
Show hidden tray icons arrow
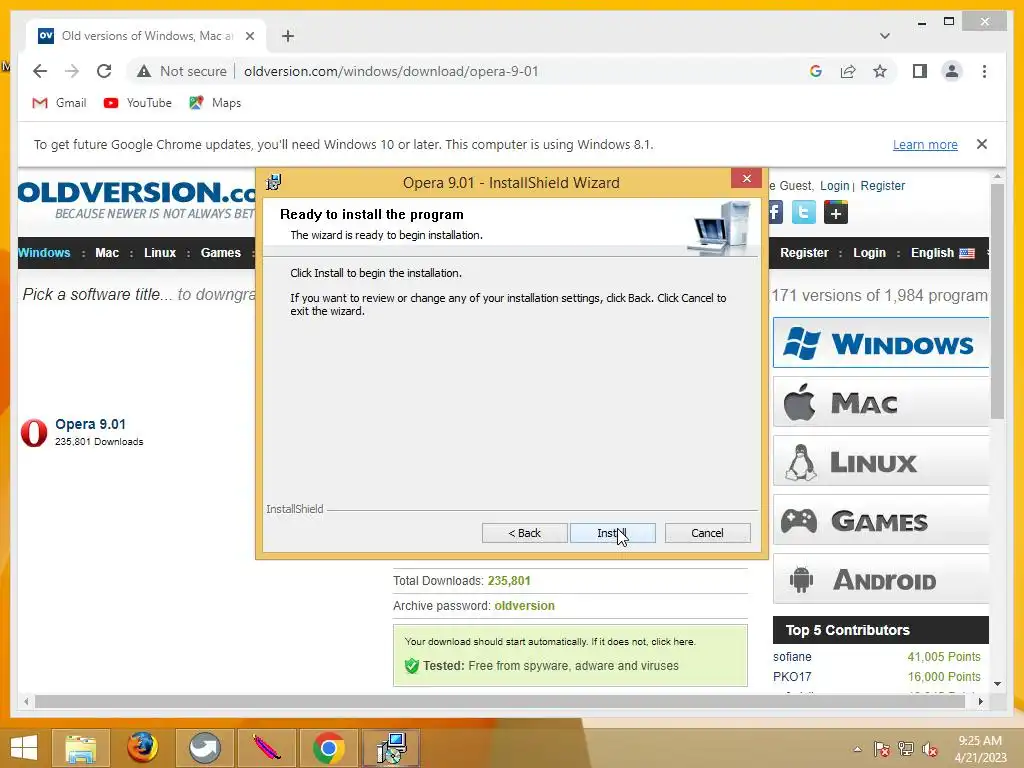coord(857,749)
